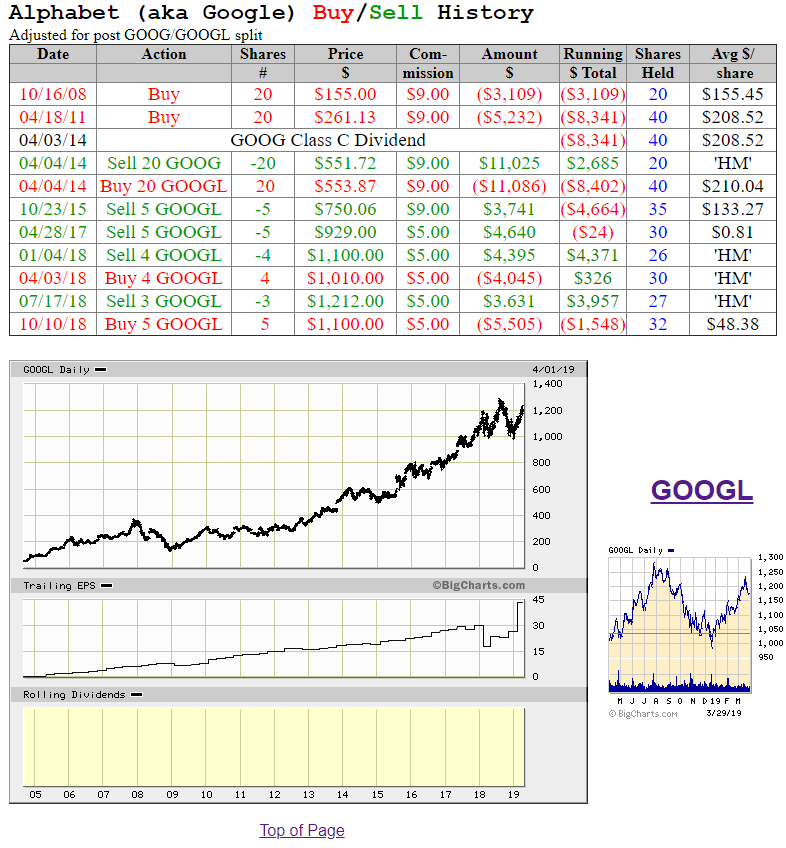Viewport: 786px width, 848px height.
Task: Click the Running $ Total column header
Action: [x=593, y=63]
